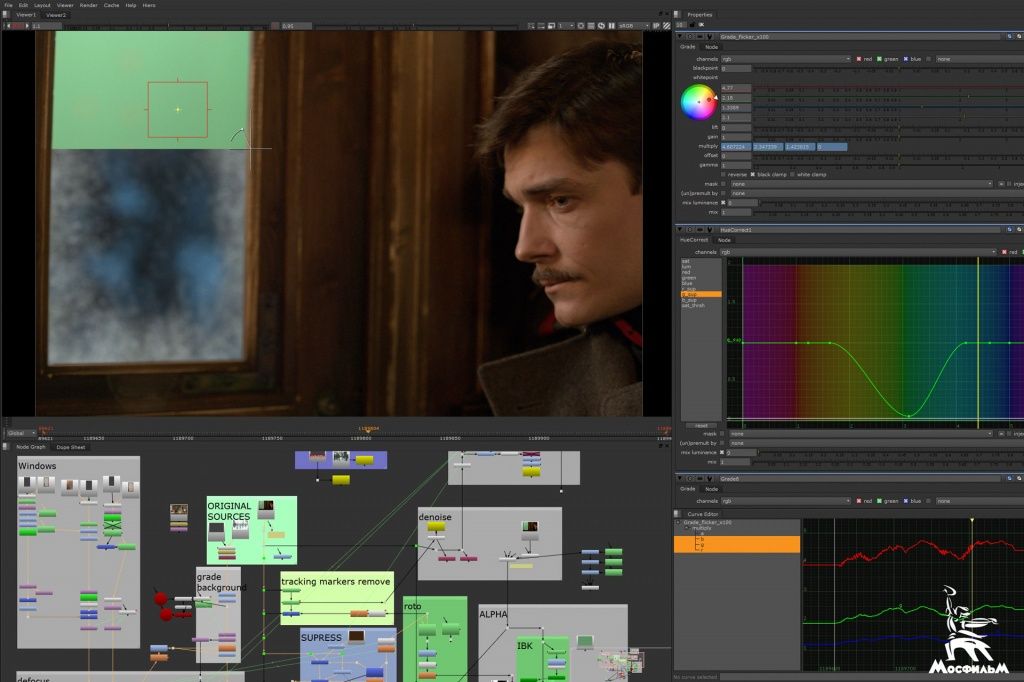
Task: Enable the reverse checkbox
Action: click(x=723, y=174)
